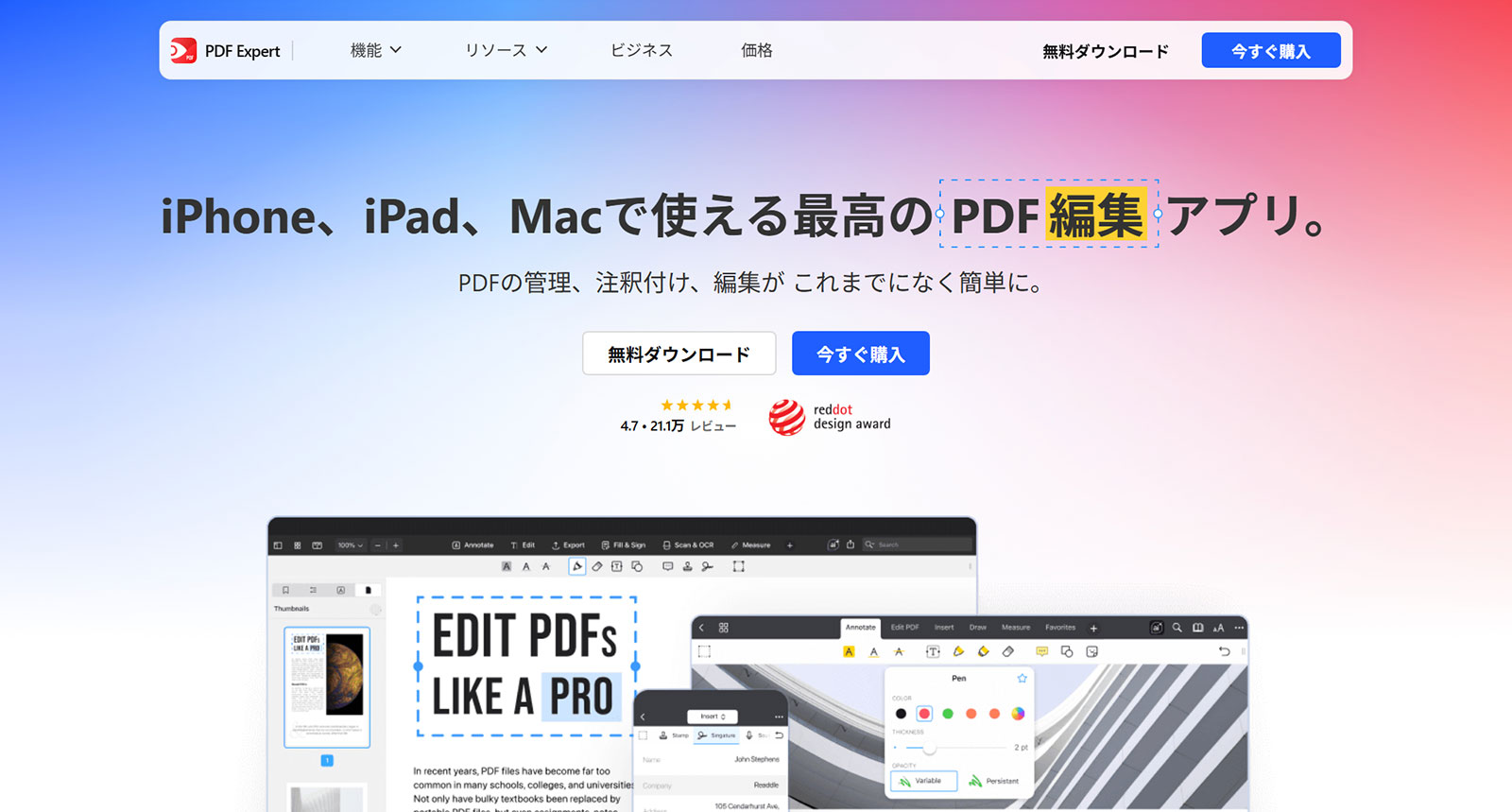The height and width of the screenshot is (812, 1512).
Task: Select the page 1 thumbnail in the sidebar
Action: 327,687
